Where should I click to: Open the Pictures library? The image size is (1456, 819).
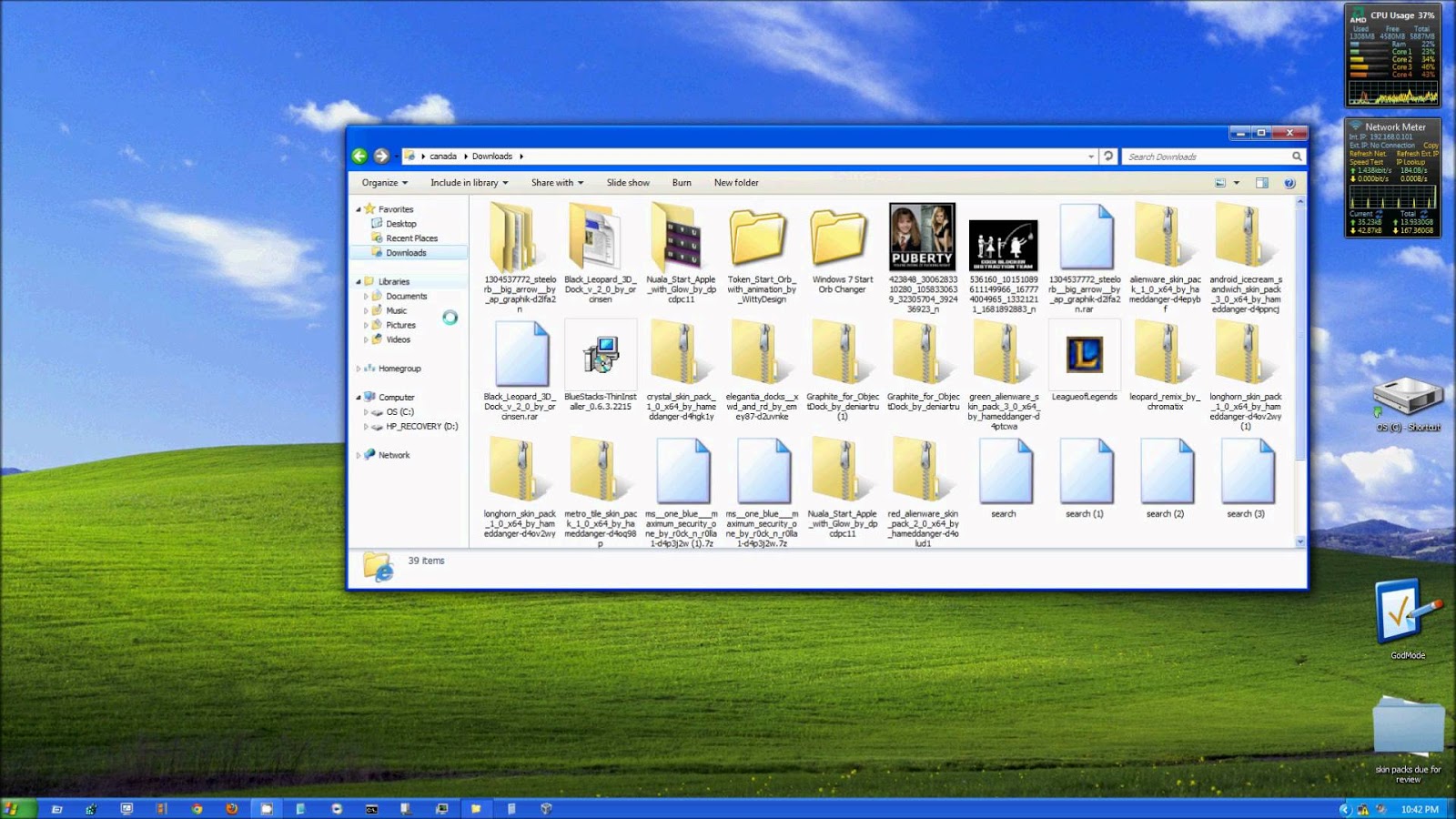(400, 326)
